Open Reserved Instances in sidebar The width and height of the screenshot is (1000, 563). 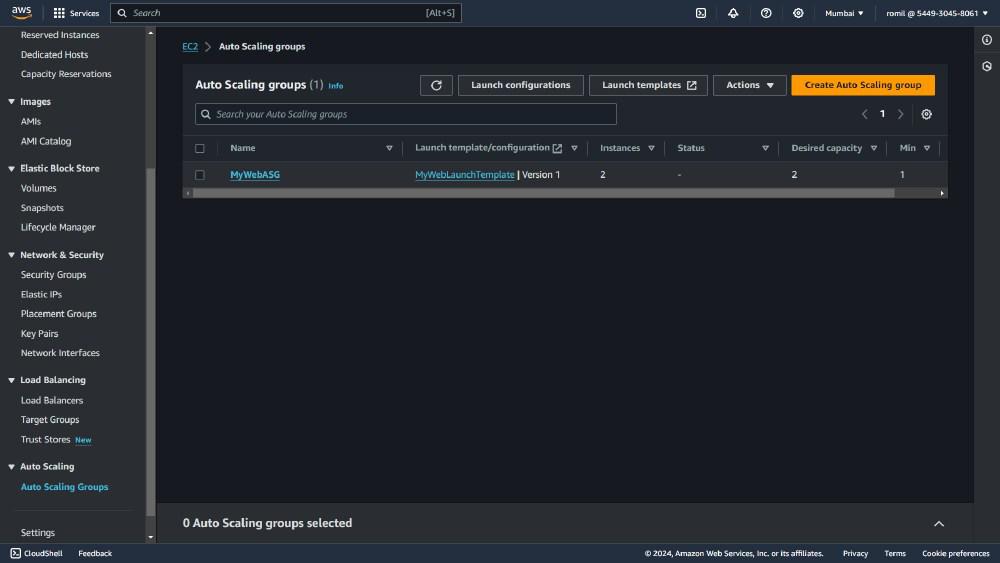coord(60,35)
